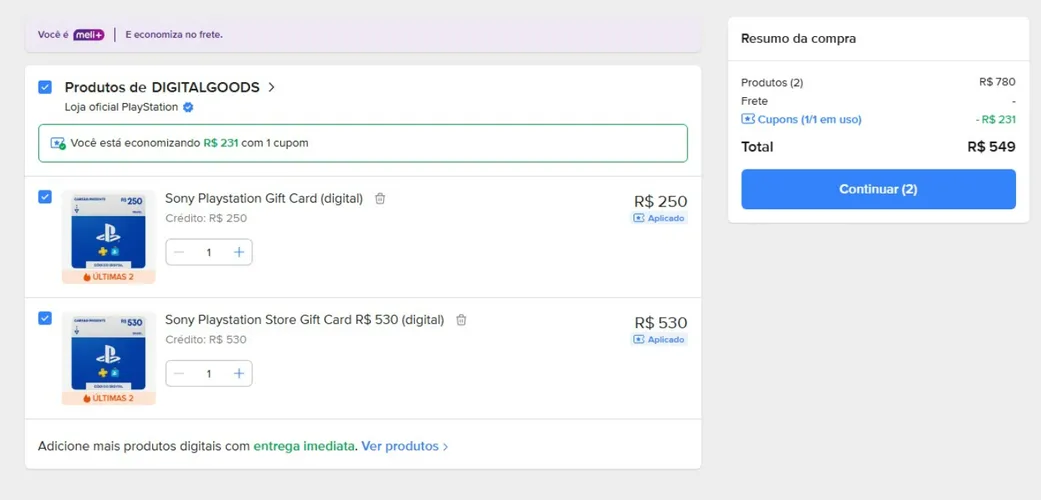This screenshot has height=500, width=1041.
Task: Open Ver produtos link
Action: pyautogui.click(x=404, y=446)
